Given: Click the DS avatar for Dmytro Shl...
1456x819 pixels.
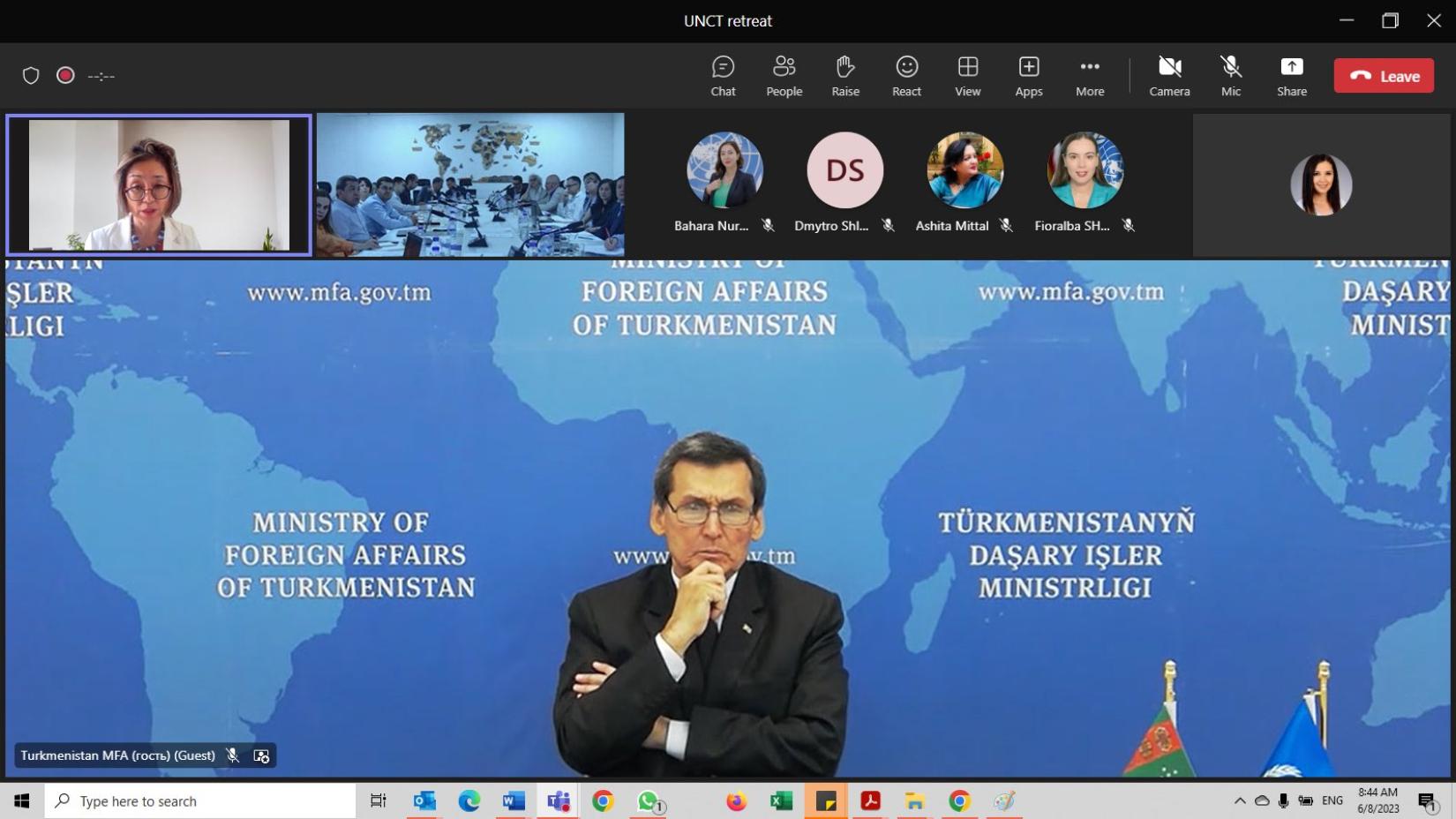Looking at the screenshot, I should pyautogui.click(x=844, y=170).
